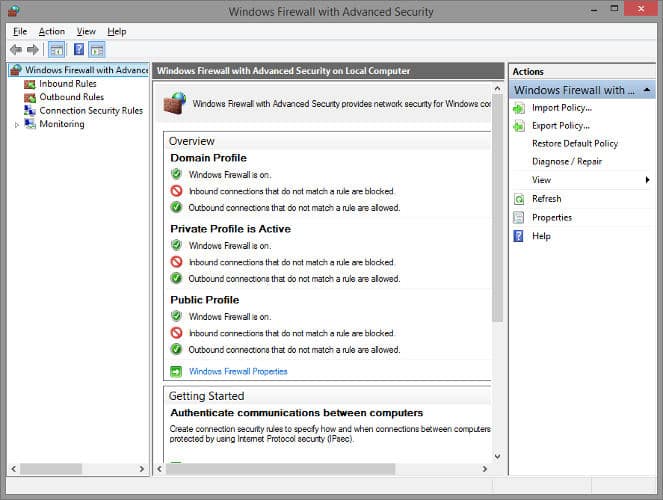Click Refresh in the Actions pane
This screenshot has width=663, height=500.
click(546, 199)
